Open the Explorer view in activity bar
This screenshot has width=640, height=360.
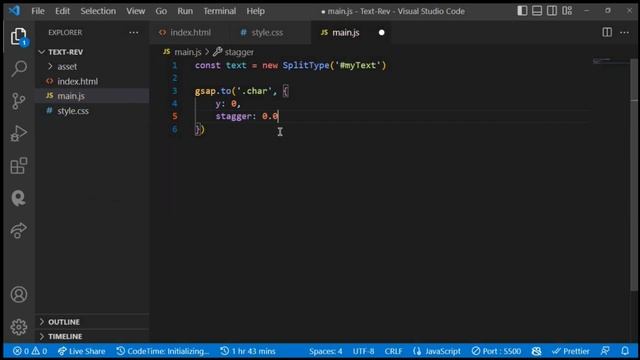[18, 37]
